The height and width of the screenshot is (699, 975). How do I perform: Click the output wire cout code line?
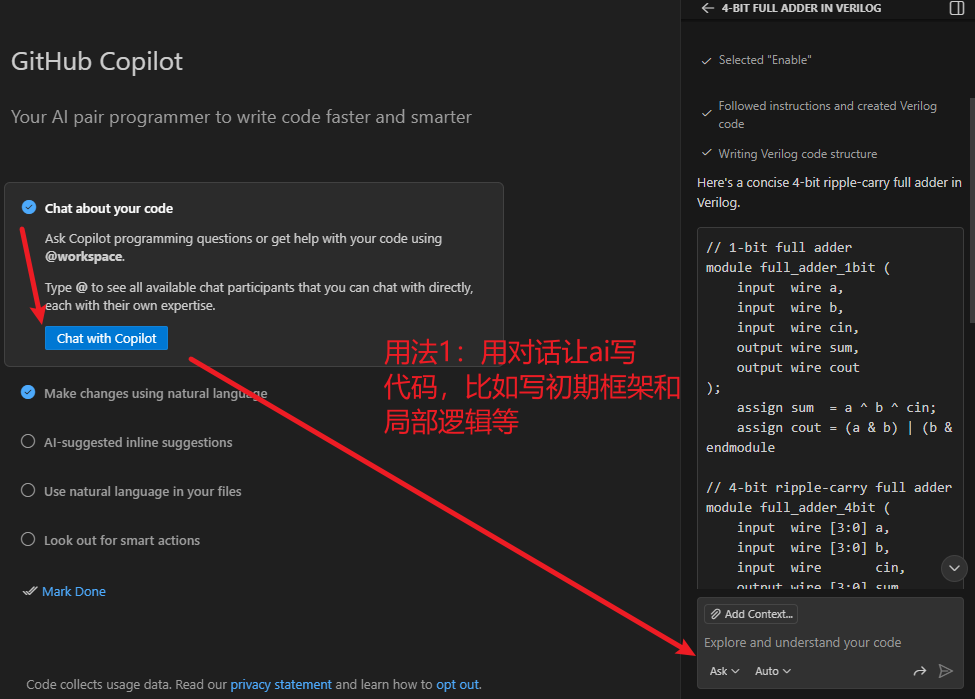click(798, 368)
